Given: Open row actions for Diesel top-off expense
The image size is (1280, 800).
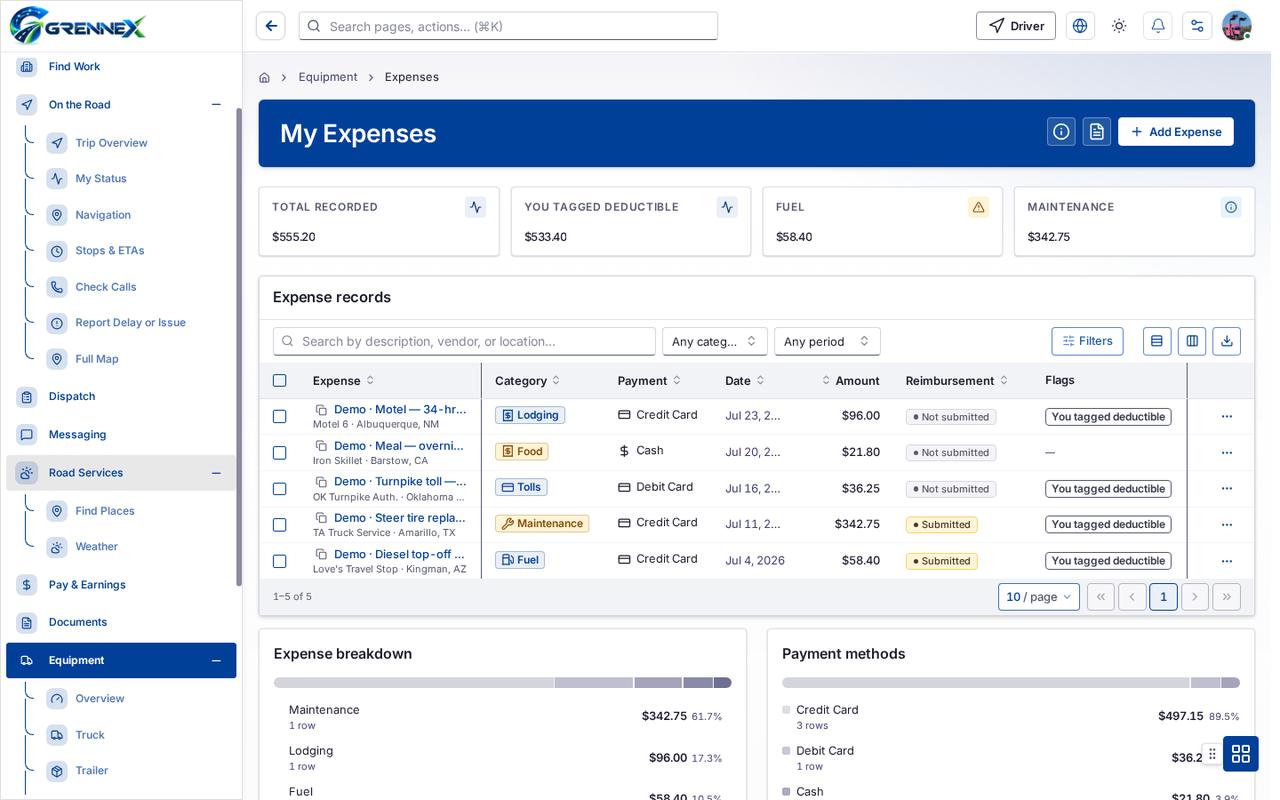Looking at the screenshot, I should click(1227, 561).
